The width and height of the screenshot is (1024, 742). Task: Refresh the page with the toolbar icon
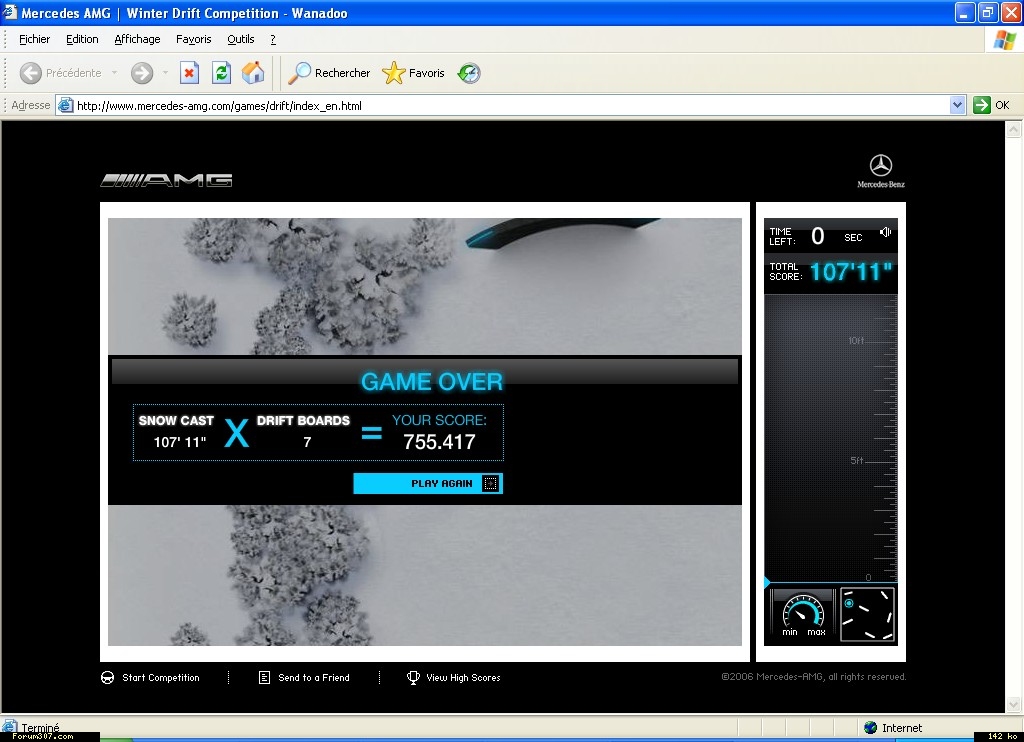point(221,73)
